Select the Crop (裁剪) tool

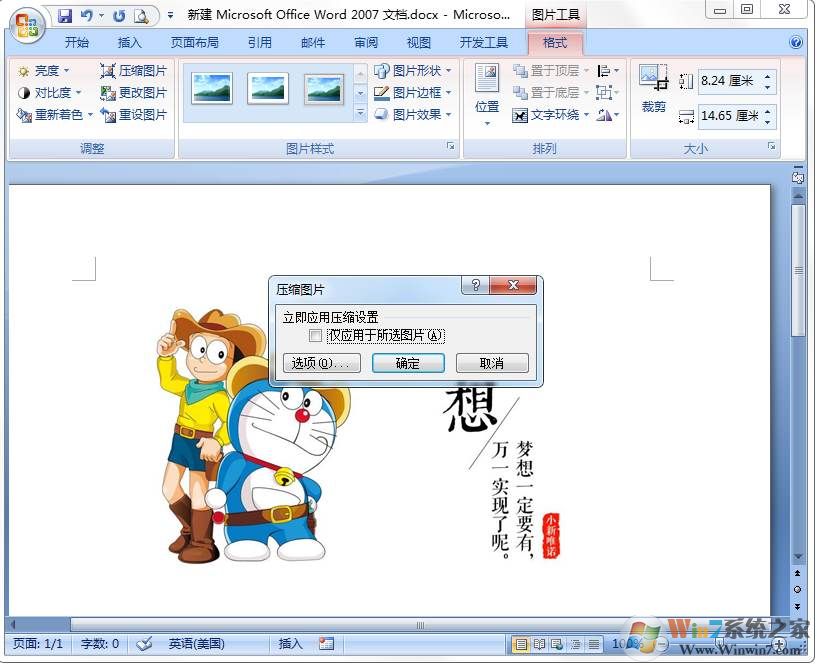click(x=654, y=90)
